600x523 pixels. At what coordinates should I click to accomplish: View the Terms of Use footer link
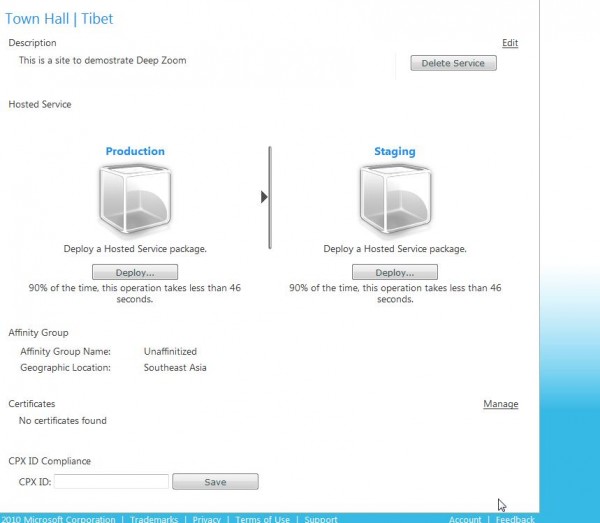pos(262,519)
